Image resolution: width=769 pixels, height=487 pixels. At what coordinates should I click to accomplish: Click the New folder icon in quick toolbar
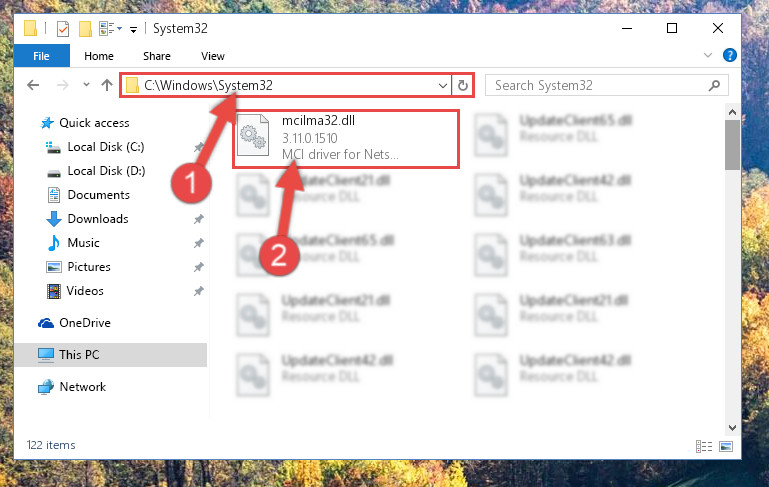tap(85, 29)
